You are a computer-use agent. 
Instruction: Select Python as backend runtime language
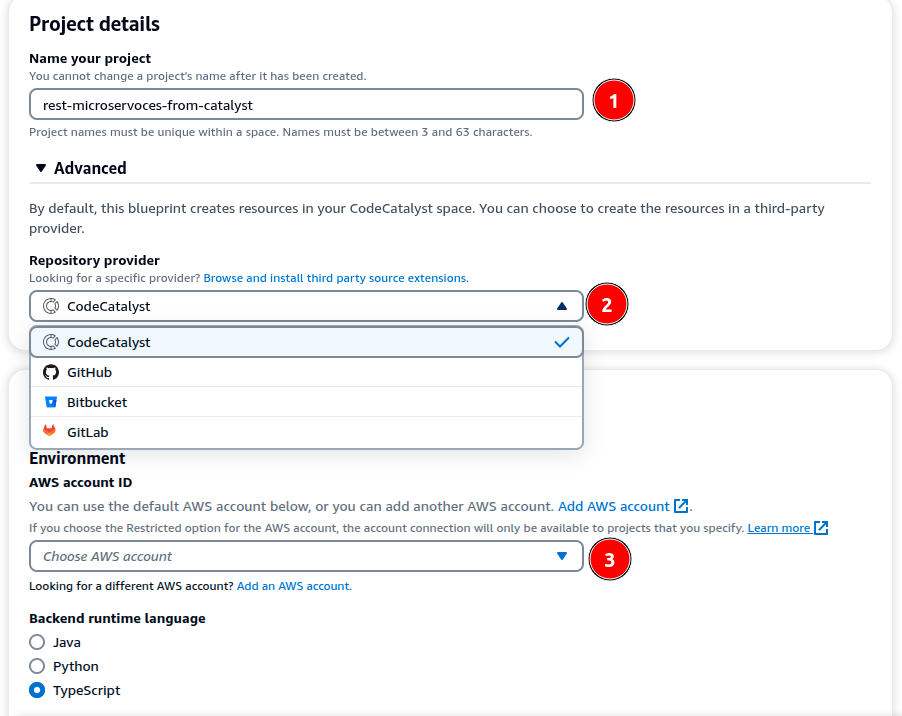click(38, 666)
